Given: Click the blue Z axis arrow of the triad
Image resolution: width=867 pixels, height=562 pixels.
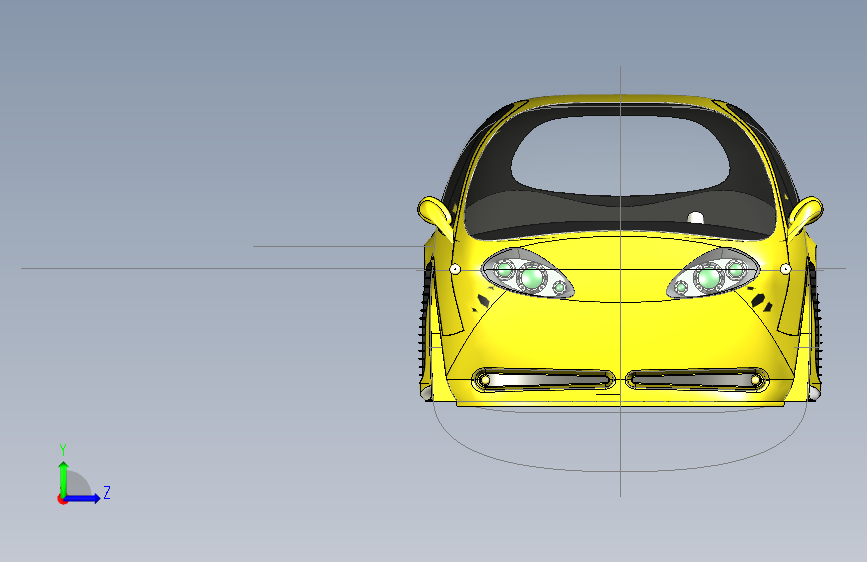Looking at the screenshot, I should [x=83, y=498].
